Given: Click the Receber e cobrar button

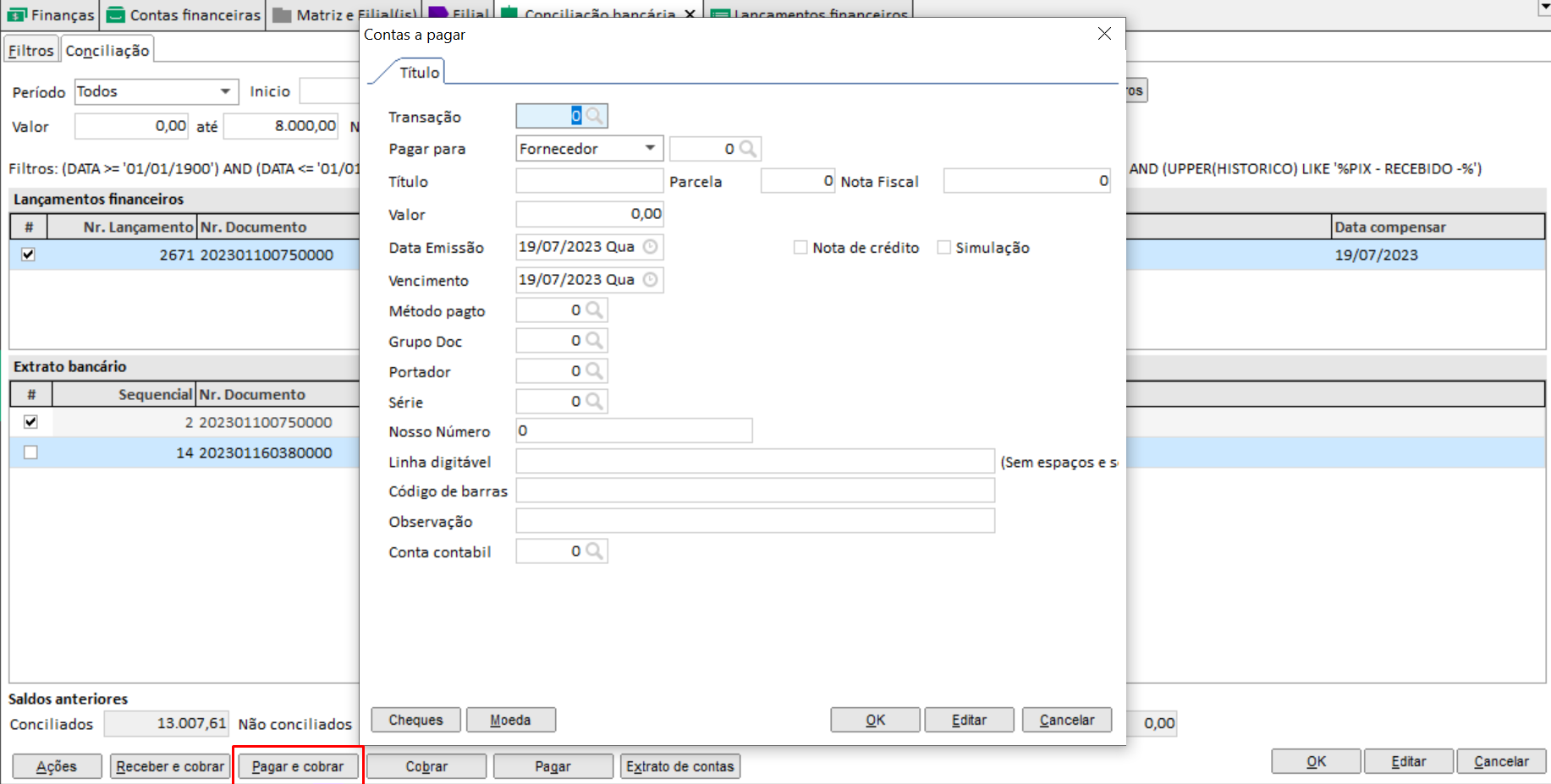Looking at the screenshot, I should point(170,766).
